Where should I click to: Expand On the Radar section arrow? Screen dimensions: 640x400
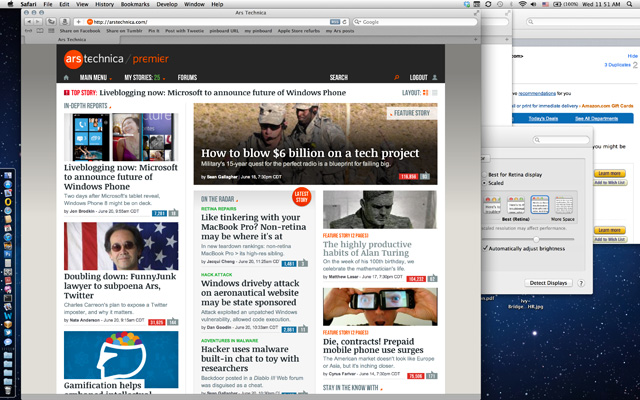[237, 200]
